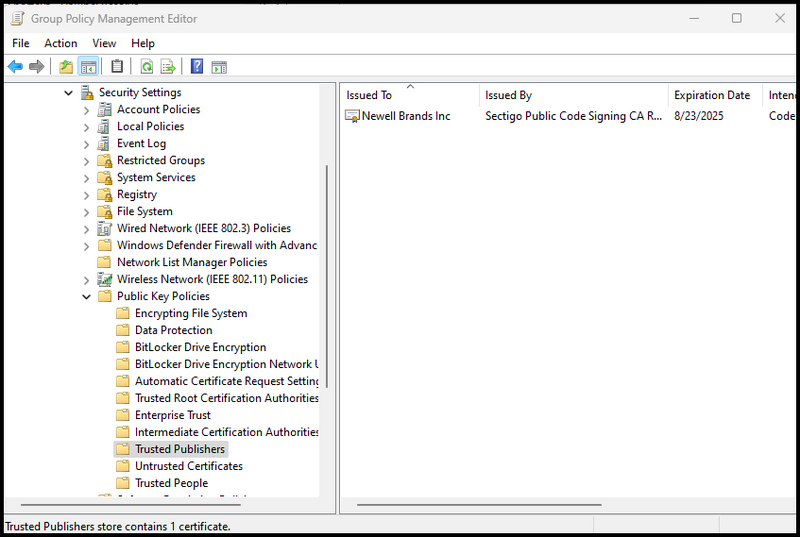
Task: Select the Untrusted Certificates folder
Action: point(188,466)
